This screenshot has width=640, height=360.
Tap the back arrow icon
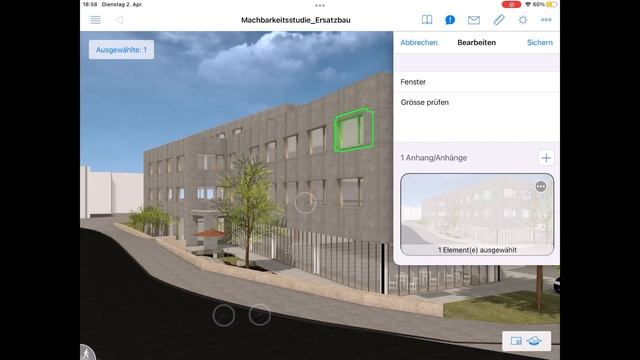click(x=119, y=20)
